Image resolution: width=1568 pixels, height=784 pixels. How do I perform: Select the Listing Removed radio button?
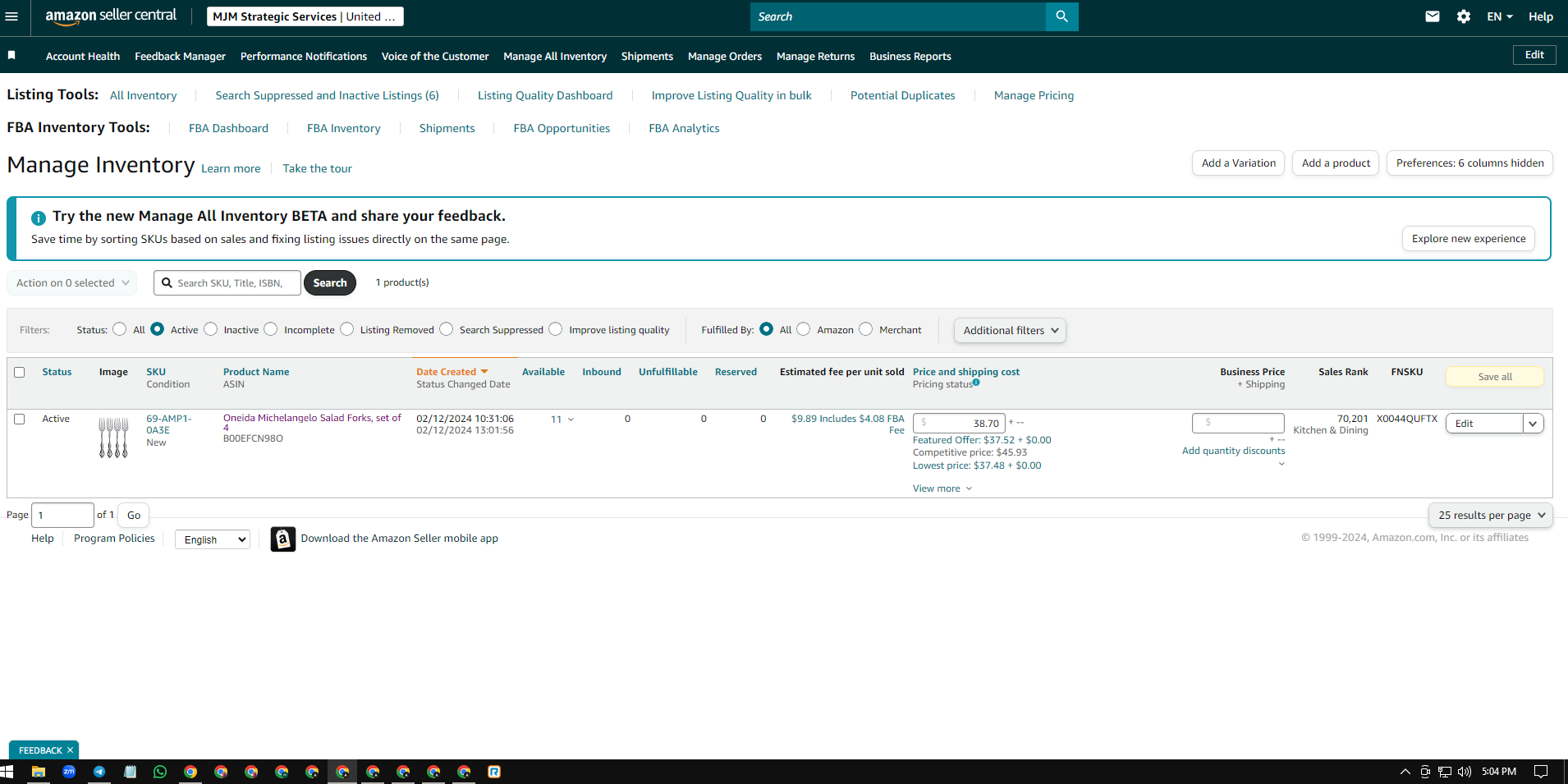[x=347, y=329]
